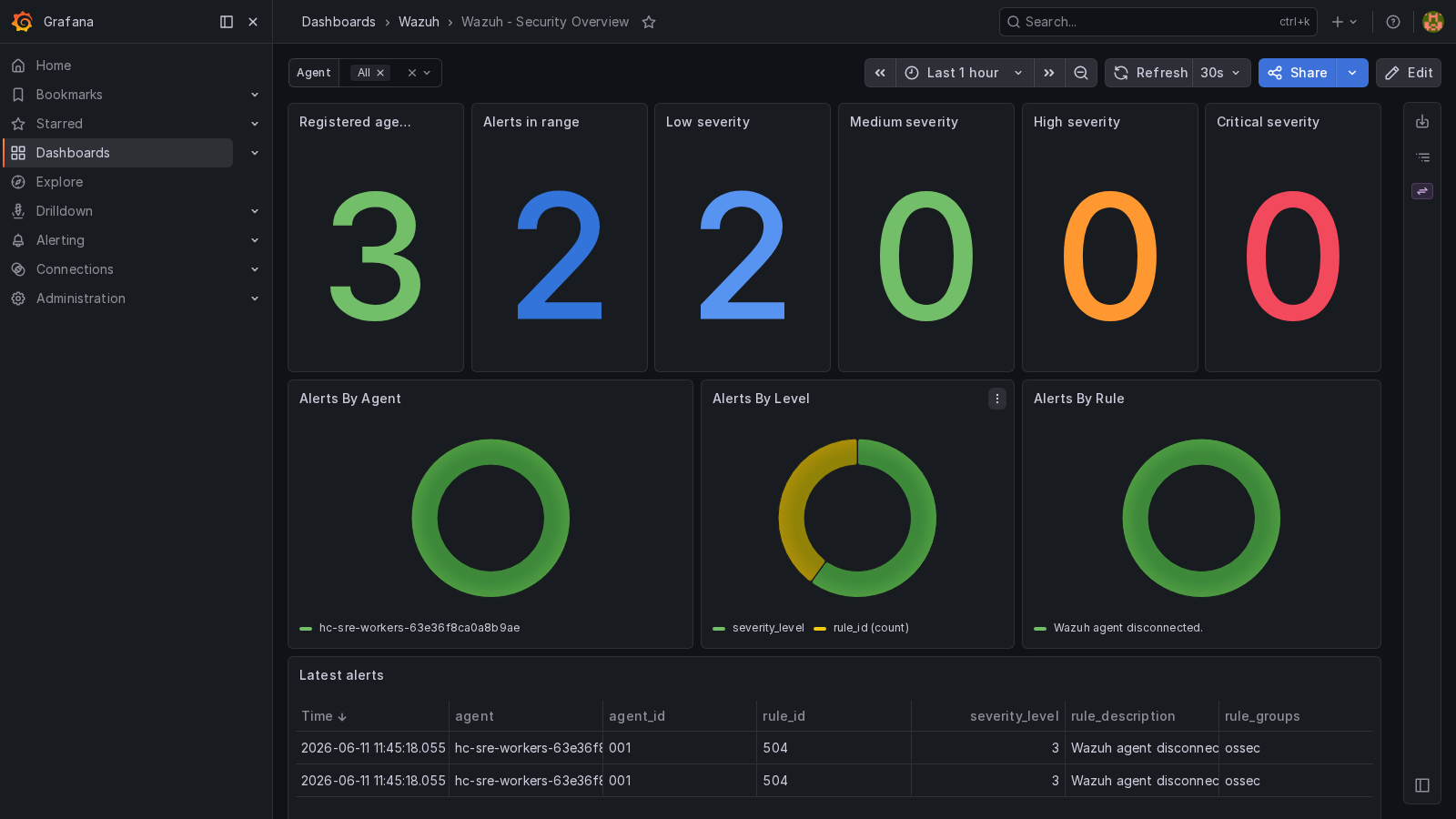Viewport: 1456px width, 819px height.
Task: Click the Edit dashboard button
Action: point(1409,73)
